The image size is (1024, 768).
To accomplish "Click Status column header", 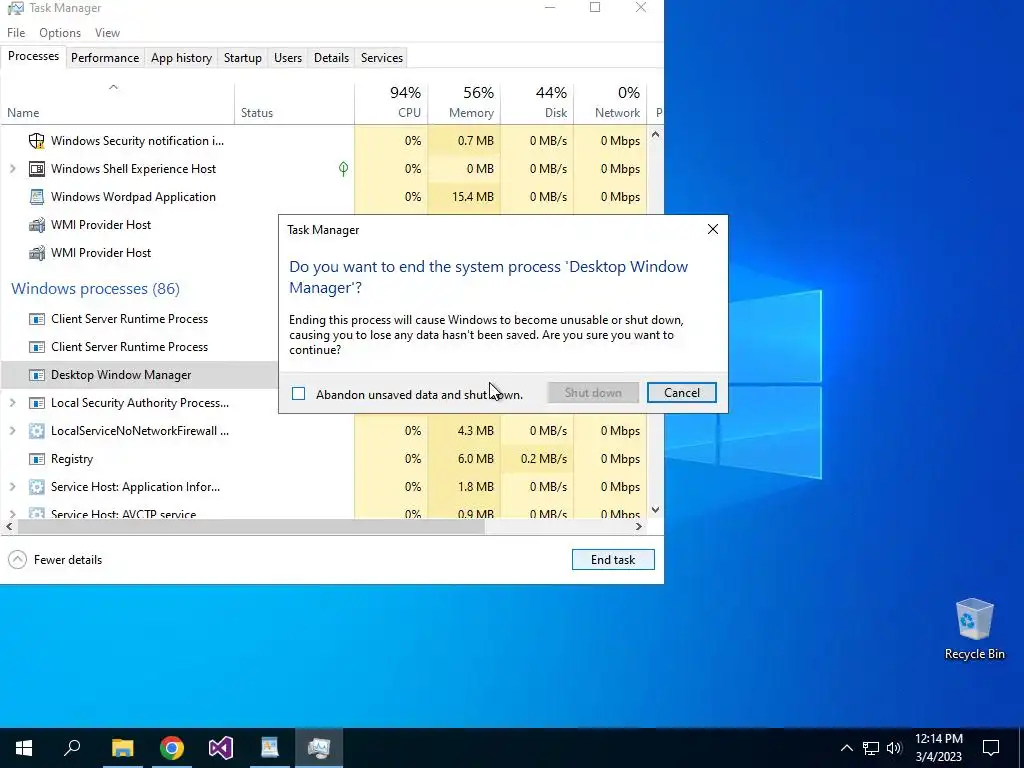I will click(295, 103).
